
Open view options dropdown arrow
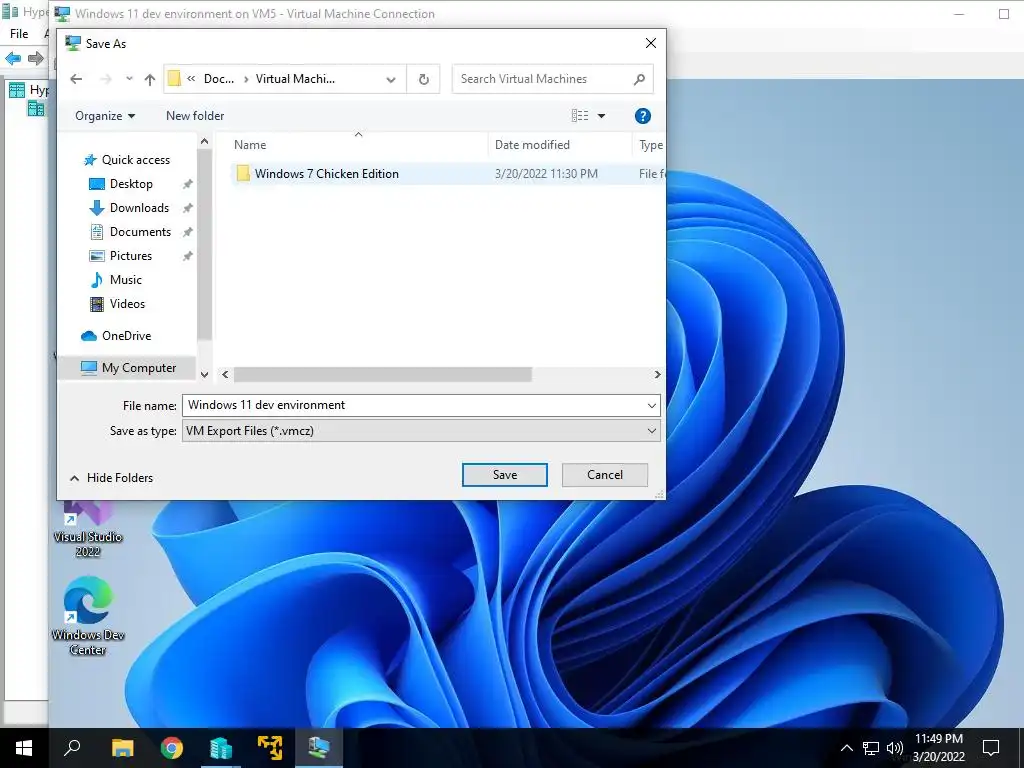(x=601, y=116)
